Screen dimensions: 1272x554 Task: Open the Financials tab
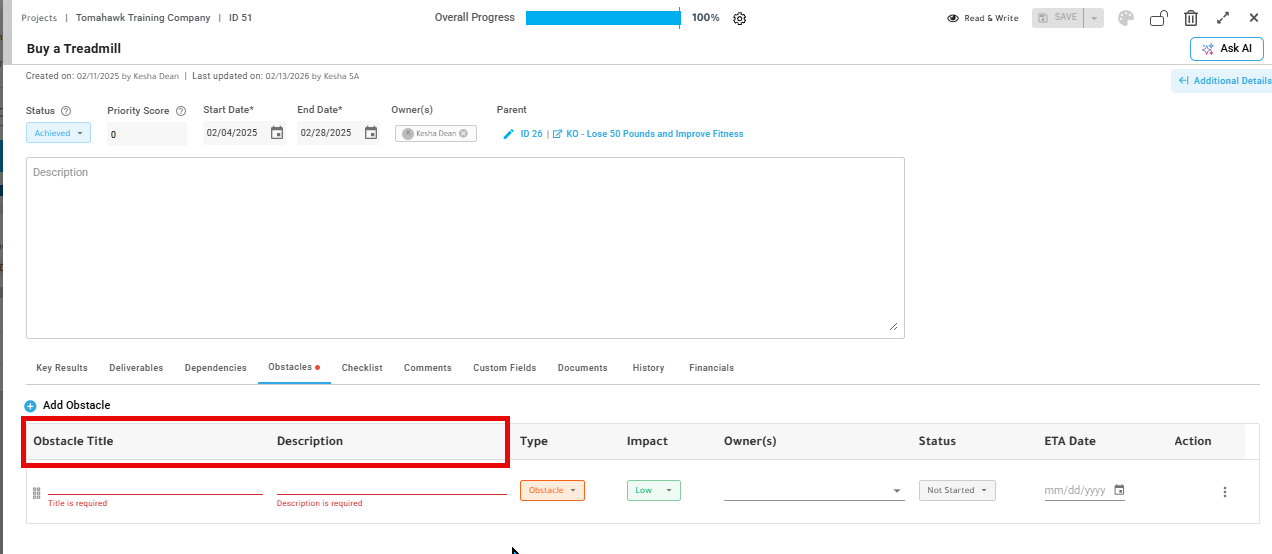pyautogui.click(x=711, y=368)
